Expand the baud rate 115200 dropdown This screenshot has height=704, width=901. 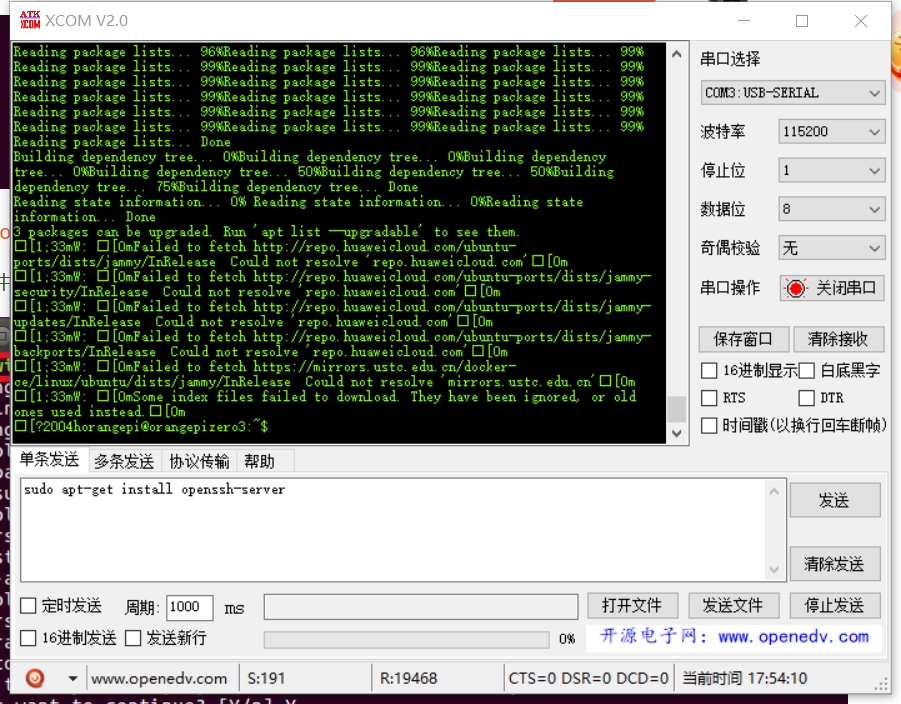pyautogui.click(x=831, y=132)
